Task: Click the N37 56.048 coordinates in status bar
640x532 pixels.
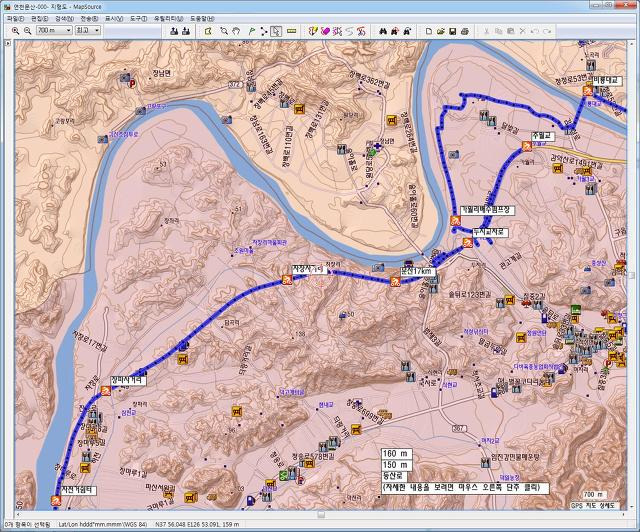Action: pos(197,524)
